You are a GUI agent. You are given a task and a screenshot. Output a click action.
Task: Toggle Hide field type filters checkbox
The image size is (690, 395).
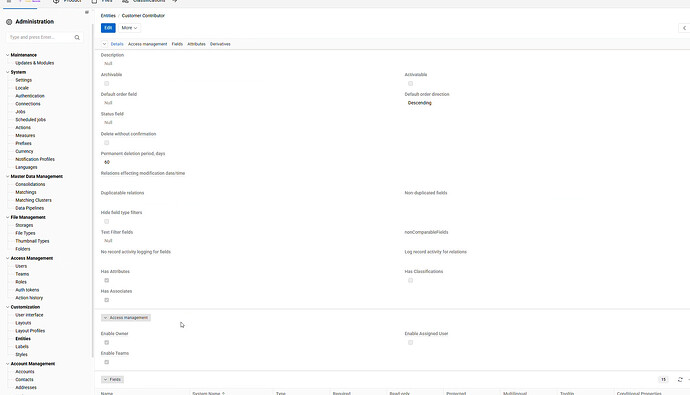pyautogui.click(x=106, y=221)
